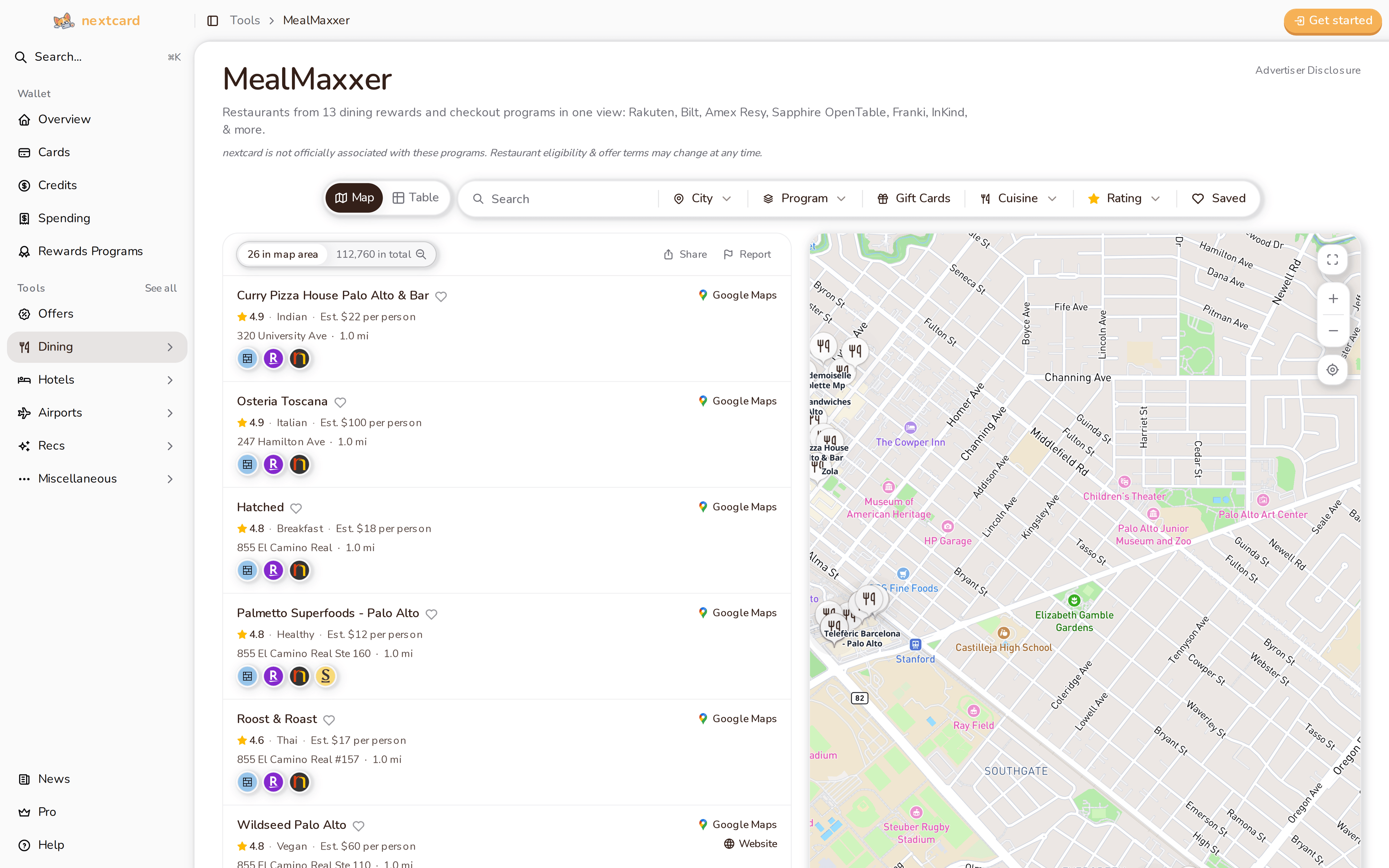Image resolution: width=1389 pixels, height=868 pixels.
Task: Open the Help page
Action: (x=97, y=846)
